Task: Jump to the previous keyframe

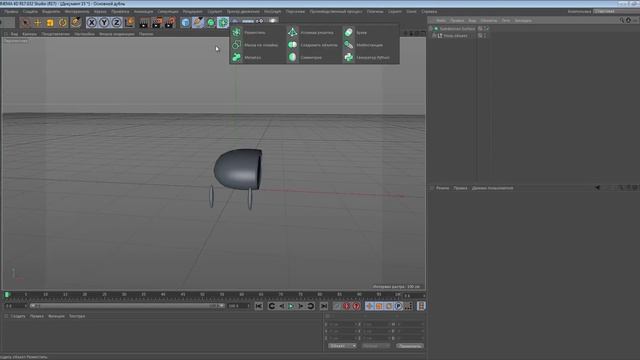Action: point(272,306)
